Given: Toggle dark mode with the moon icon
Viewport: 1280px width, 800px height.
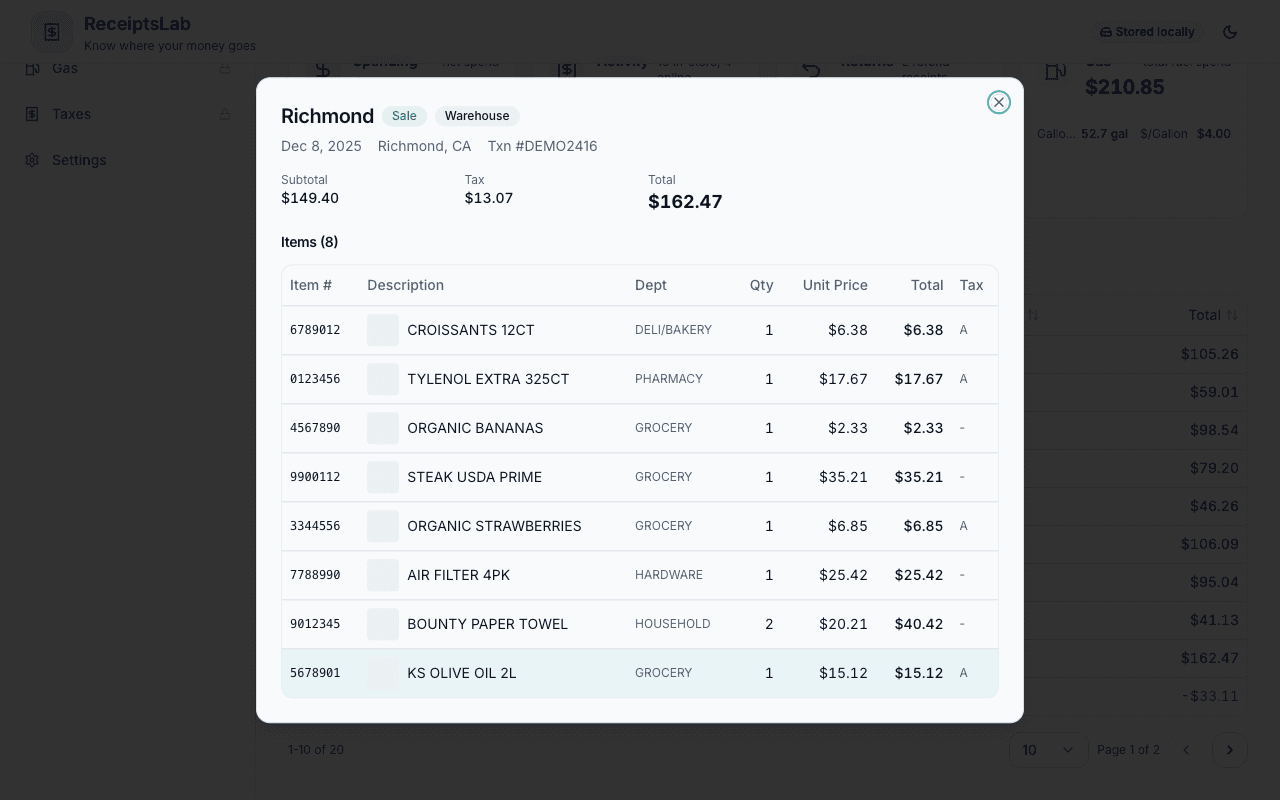Looking at the screenshot, I should pos(1229,31).
